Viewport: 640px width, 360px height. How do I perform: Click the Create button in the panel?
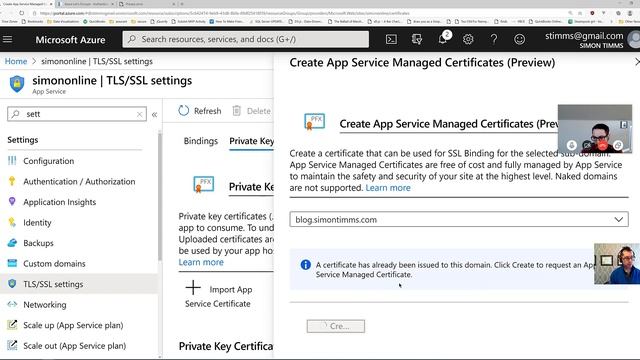336,326
